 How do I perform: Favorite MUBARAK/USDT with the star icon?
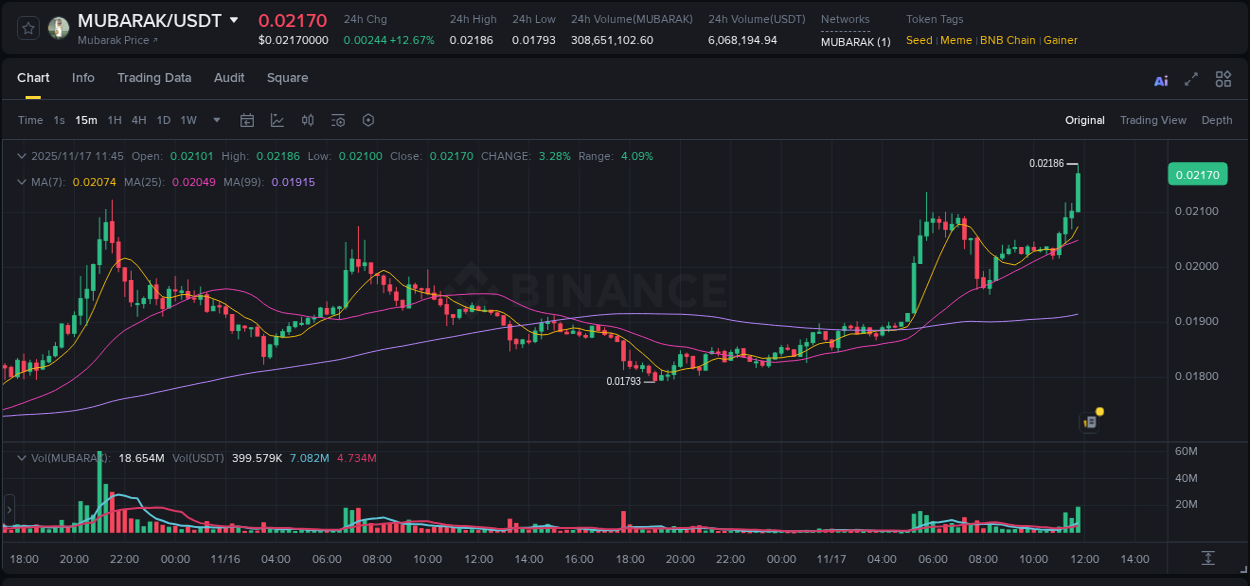click(28, 28)
